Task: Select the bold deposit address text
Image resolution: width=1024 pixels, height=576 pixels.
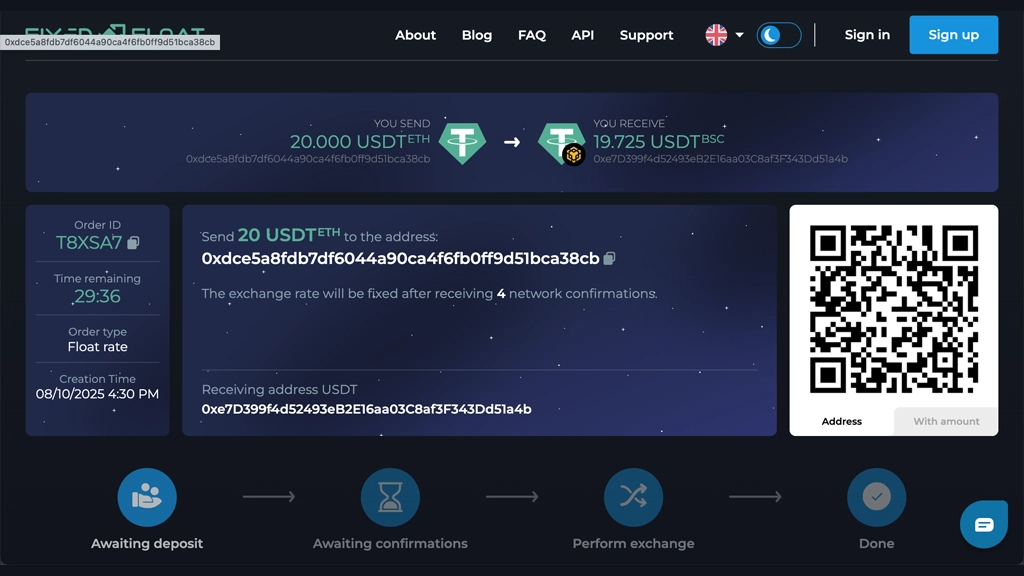Action: pyautogui.click(x=400, y=259)
